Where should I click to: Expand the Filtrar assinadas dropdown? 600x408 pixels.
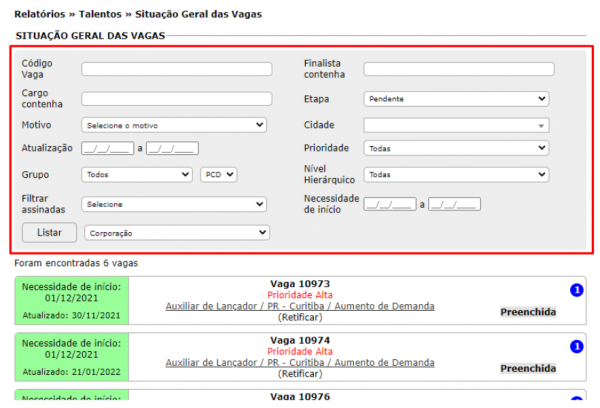click(x=174, y=204)
